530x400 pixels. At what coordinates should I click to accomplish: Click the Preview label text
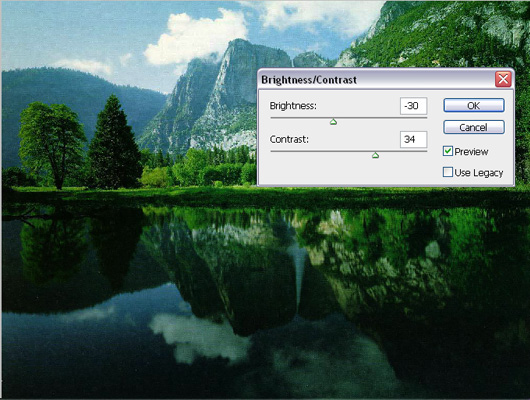pyautogui.click(x=471, y=152)
